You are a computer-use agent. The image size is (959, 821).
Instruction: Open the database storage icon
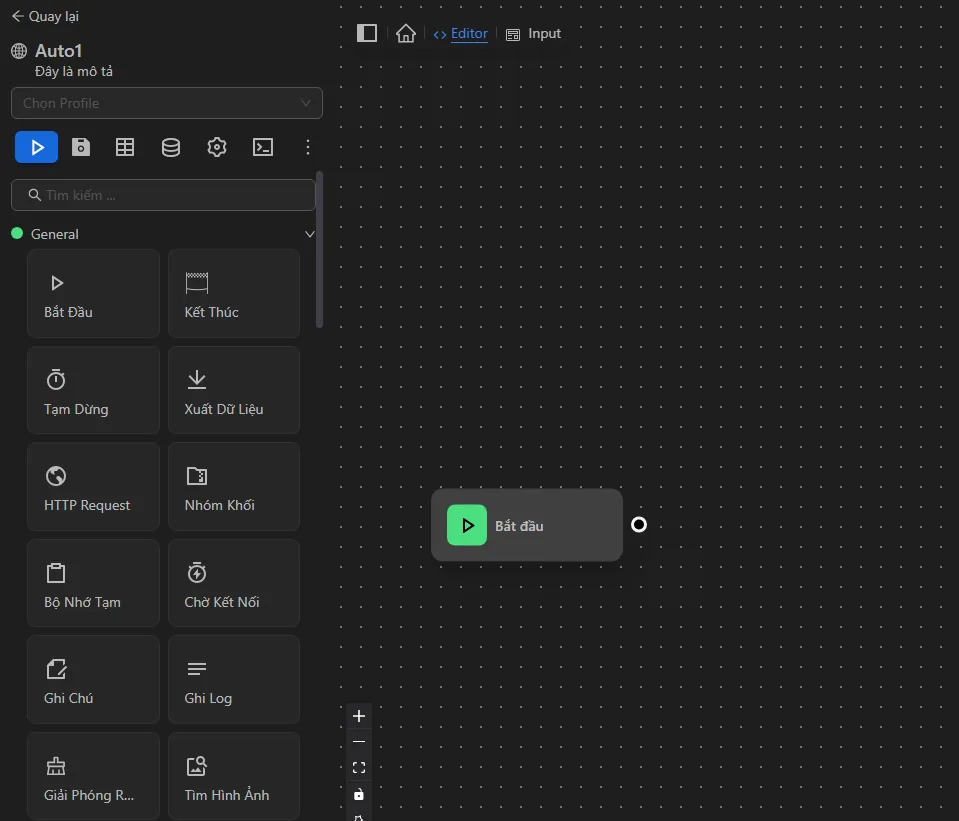click(x=171, y=147)
